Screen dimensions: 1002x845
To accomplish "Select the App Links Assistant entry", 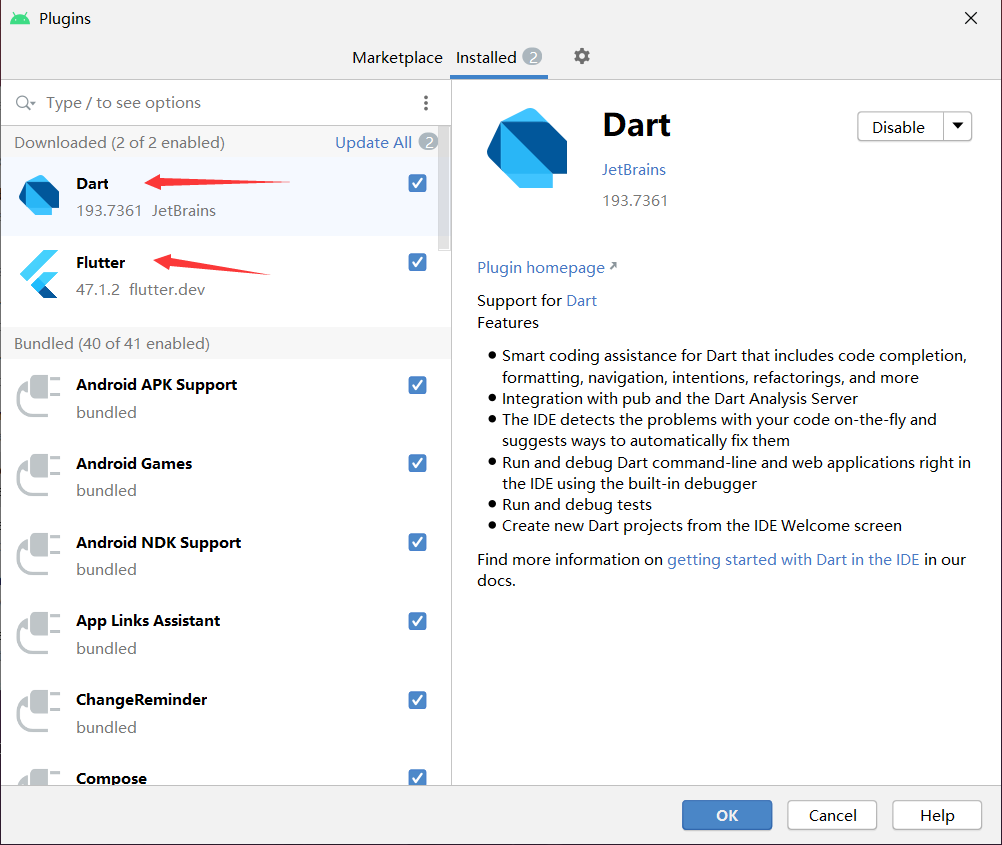I will pos(220,634).
